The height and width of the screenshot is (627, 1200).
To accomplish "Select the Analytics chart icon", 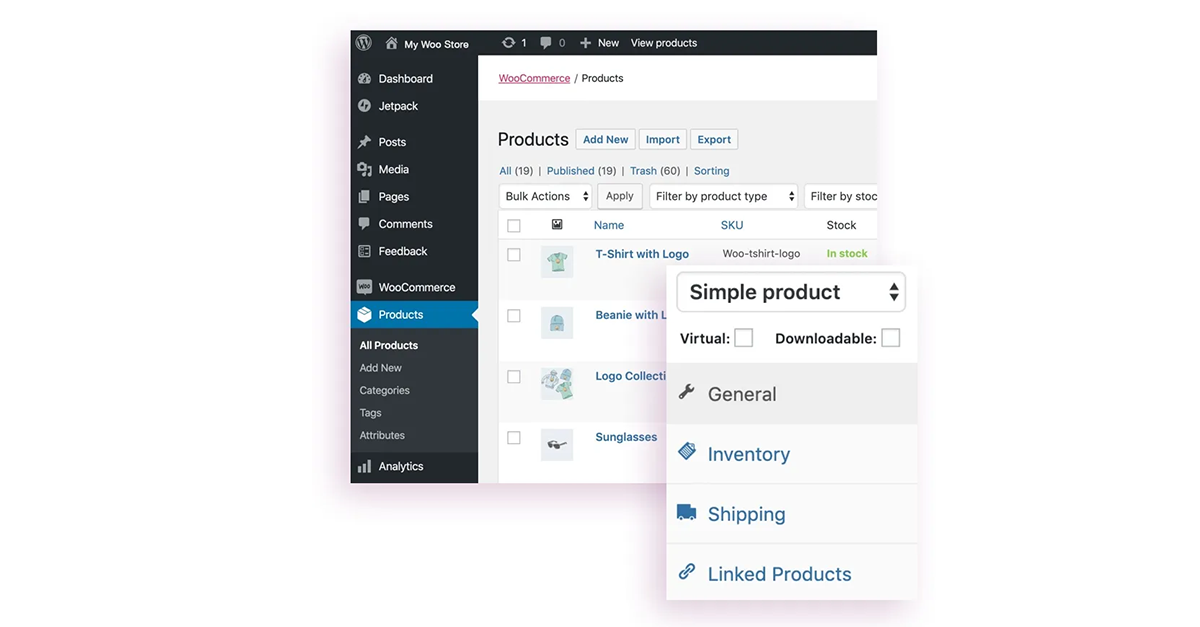I will click(364, 466).
